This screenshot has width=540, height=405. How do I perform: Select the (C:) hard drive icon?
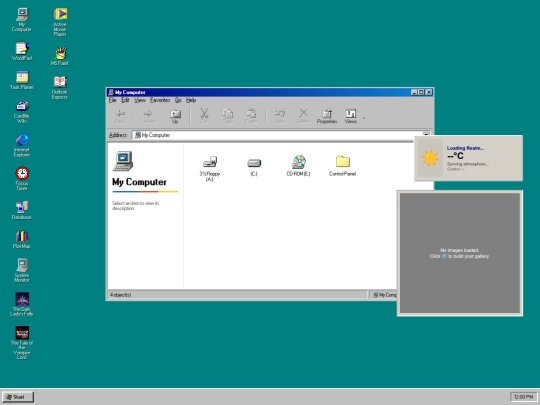tap(254, 167)
